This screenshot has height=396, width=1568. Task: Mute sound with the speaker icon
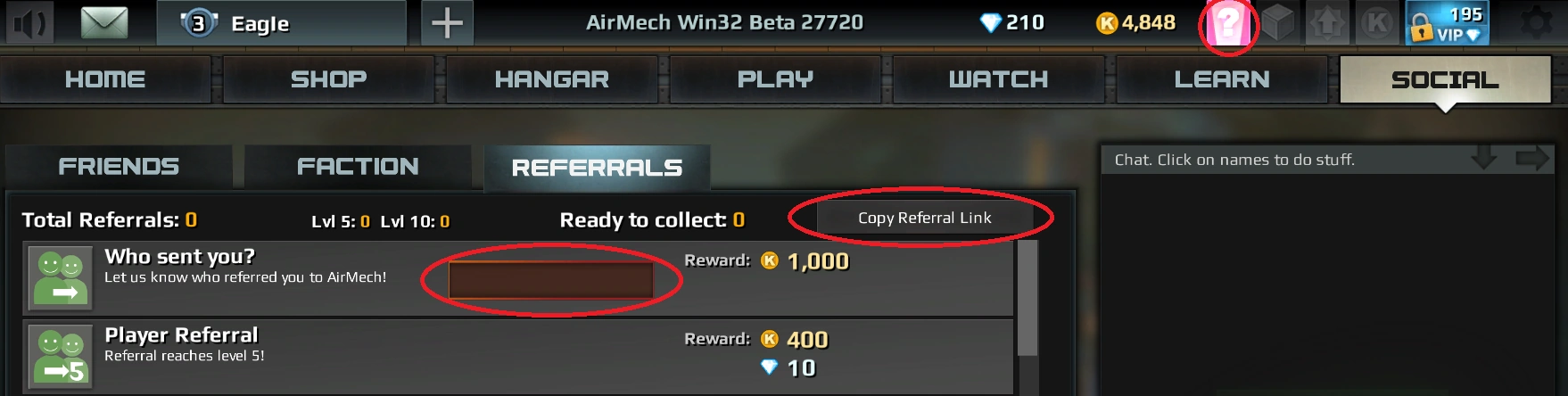pyautogui.click(x=29, y=23)
